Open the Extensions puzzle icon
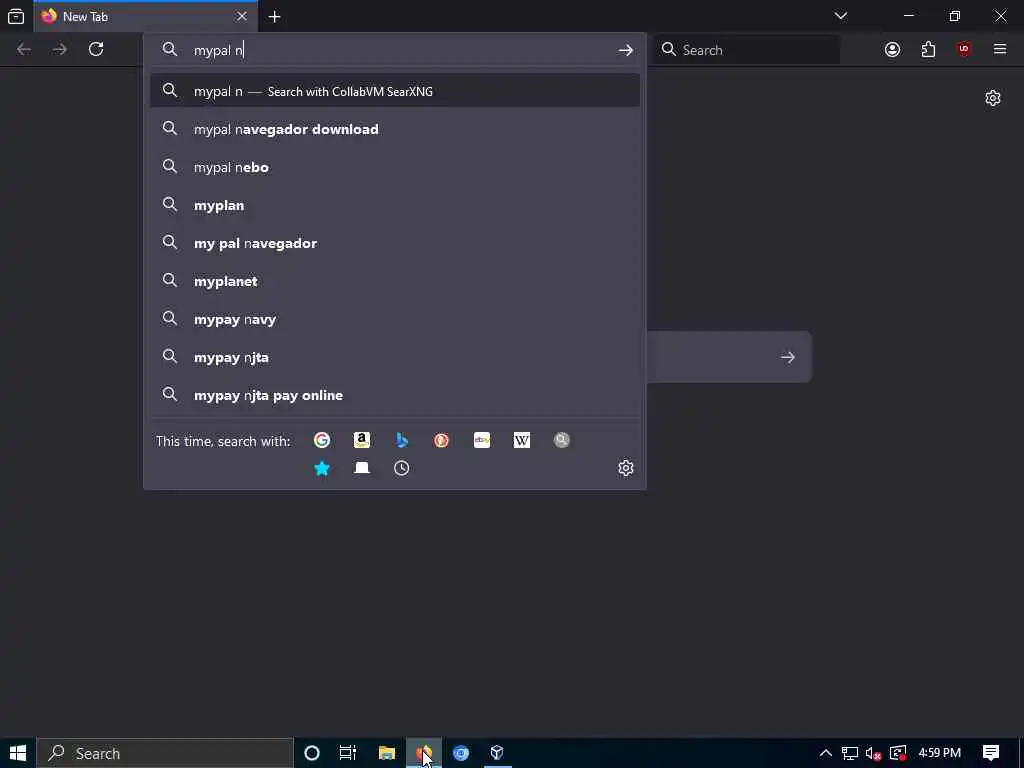Image resolution: width=1024 pixels, height=768 pixels. [x=928, y=49]
